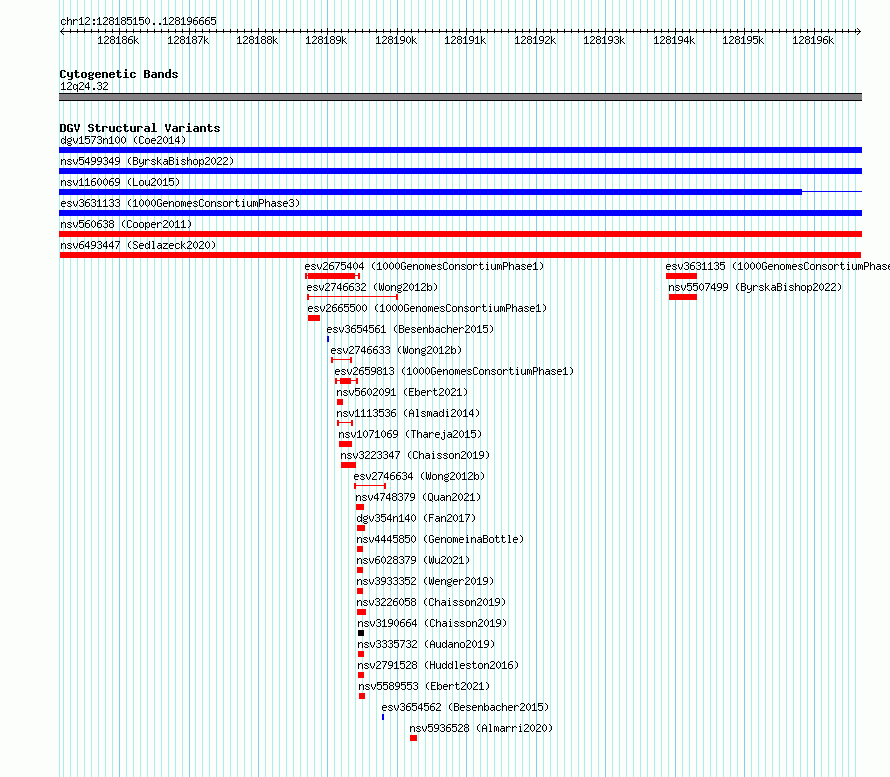
Task: Click the DGV Structural Variants track title
Action: [140, 128]
